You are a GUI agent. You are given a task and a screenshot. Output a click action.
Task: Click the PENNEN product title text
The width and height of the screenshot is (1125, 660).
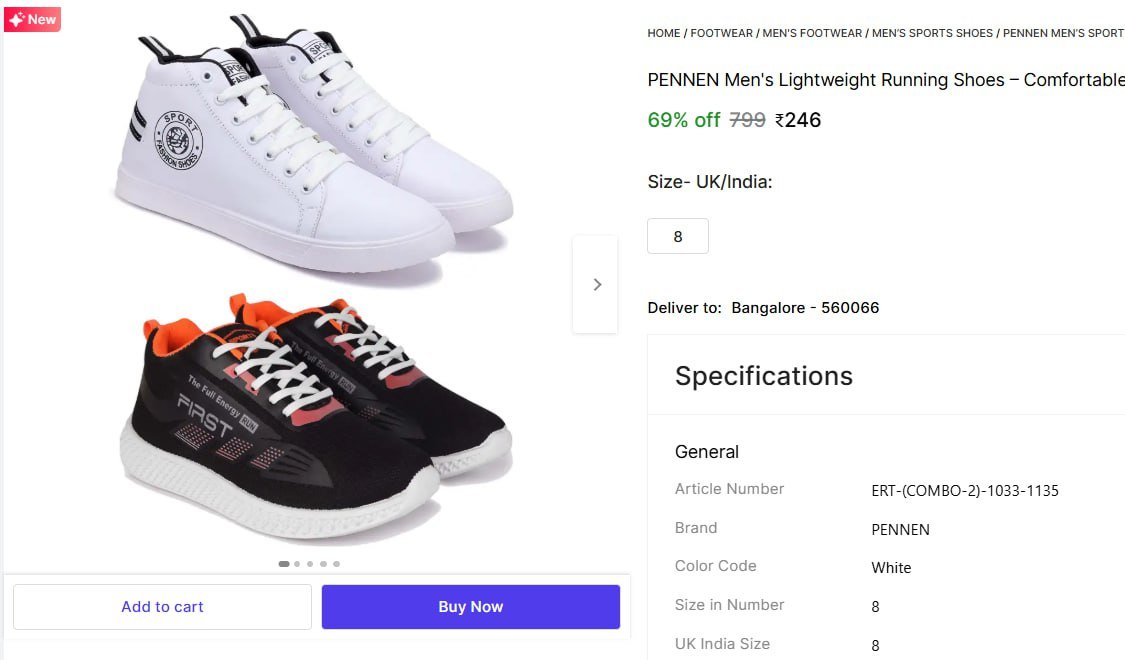coord(885,80)
